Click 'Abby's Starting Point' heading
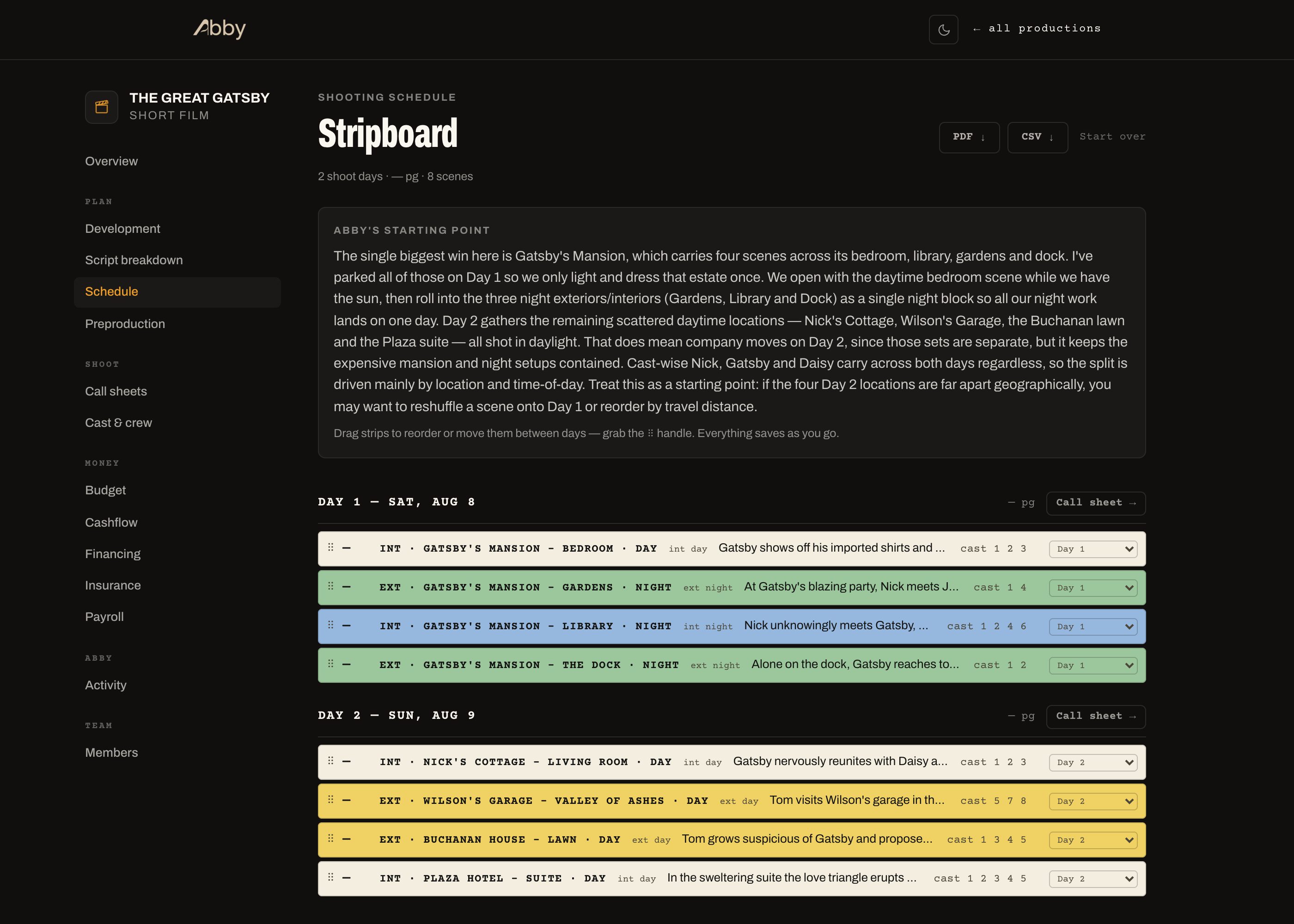Viewport: 1294px width, 924px height. [412, 231]
